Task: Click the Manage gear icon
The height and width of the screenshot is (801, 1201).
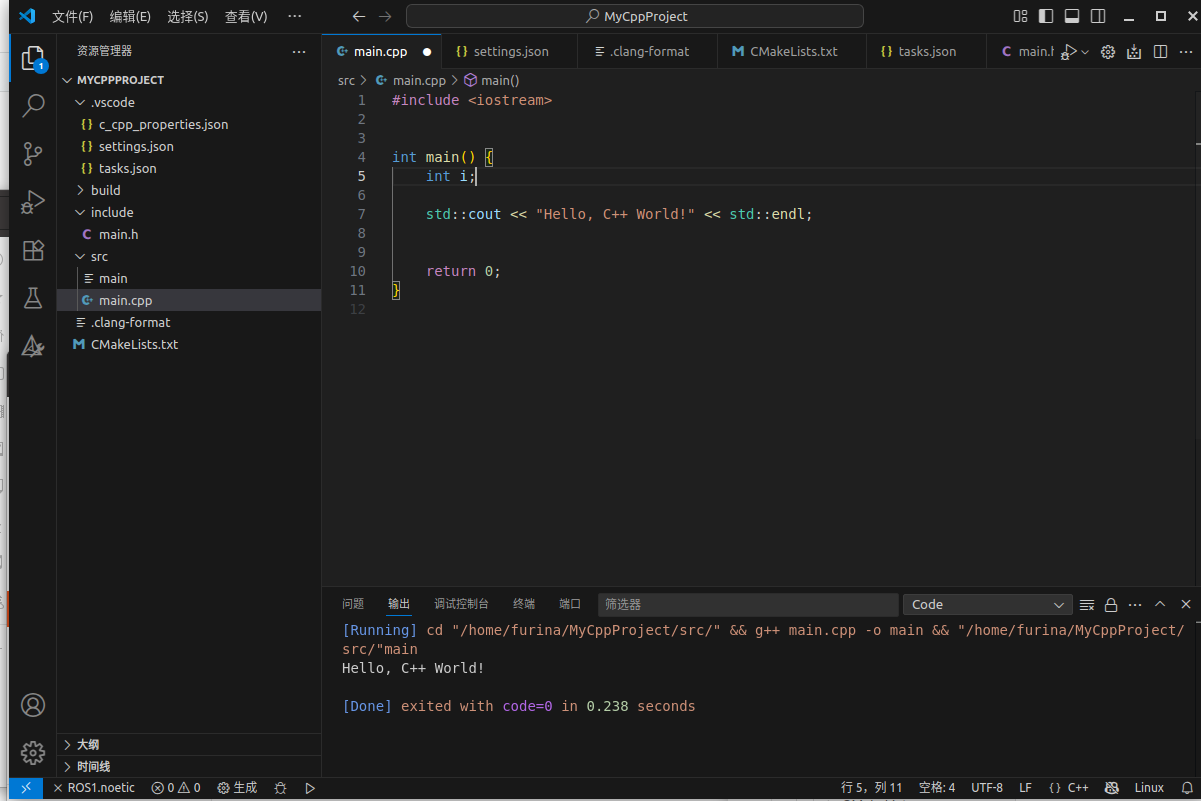Action: click(x=33, y=753)
